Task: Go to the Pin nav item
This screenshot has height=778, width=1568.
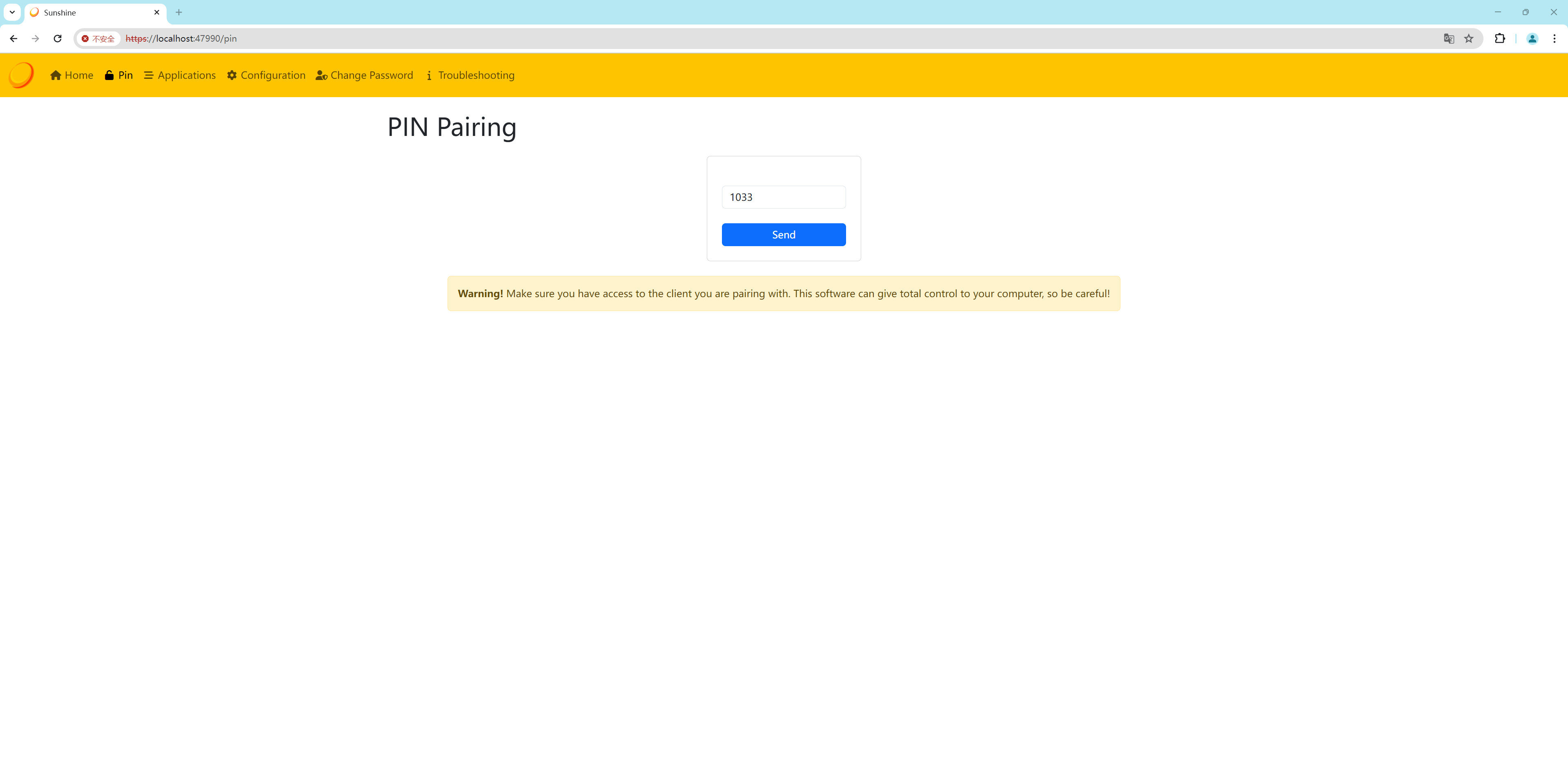Action: [x=119, y=76]
